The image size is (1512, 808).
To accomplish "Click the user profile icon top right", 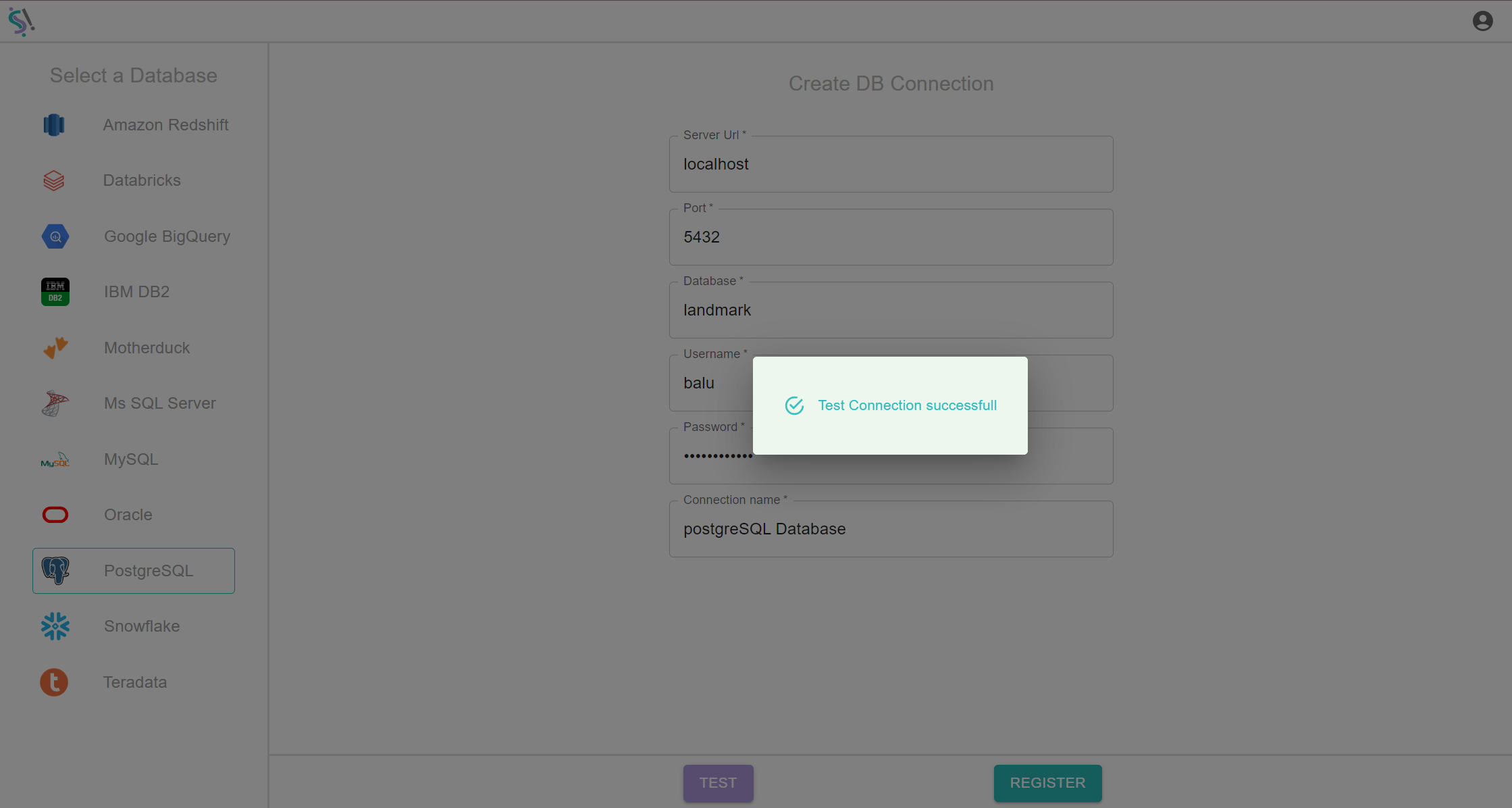I will click(1483, 21).
